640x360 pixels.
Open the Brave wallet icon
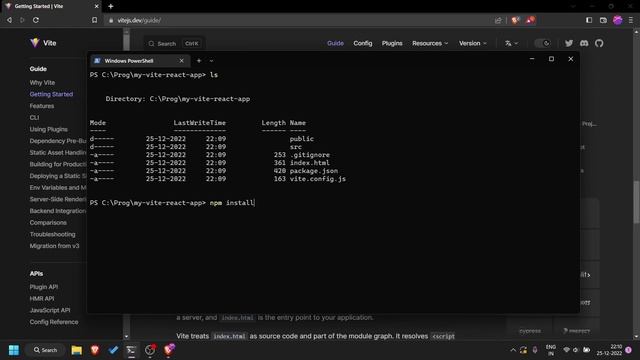click(x=603, y=20)
